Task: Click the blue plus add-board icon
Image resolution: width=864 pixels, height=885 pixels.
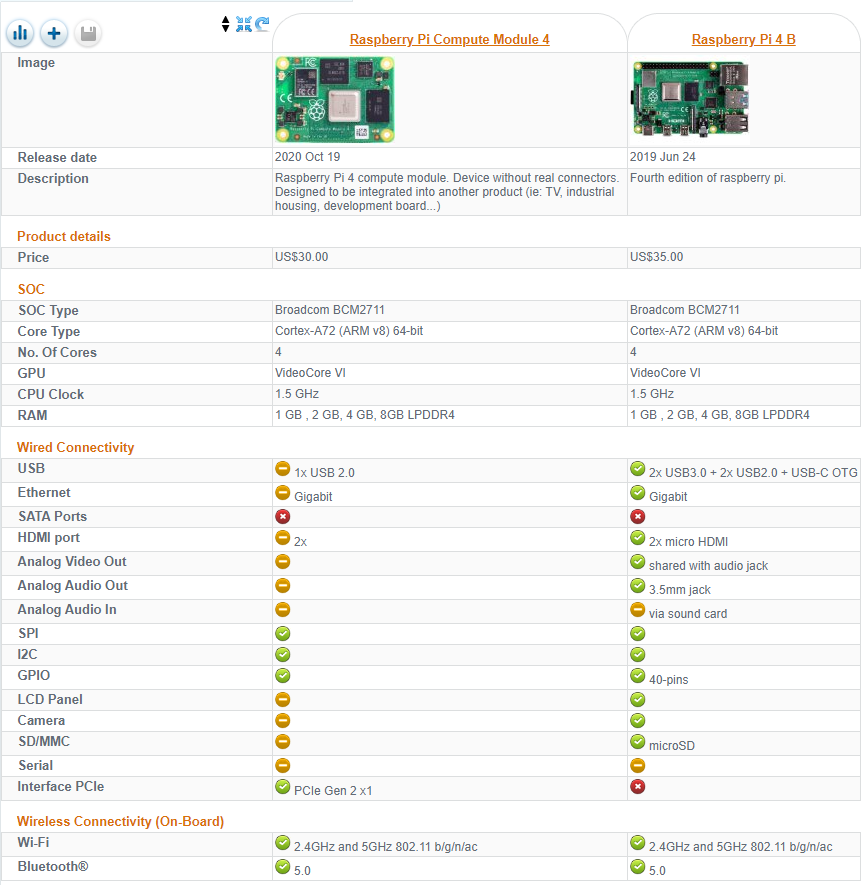Action: [54, 33]
